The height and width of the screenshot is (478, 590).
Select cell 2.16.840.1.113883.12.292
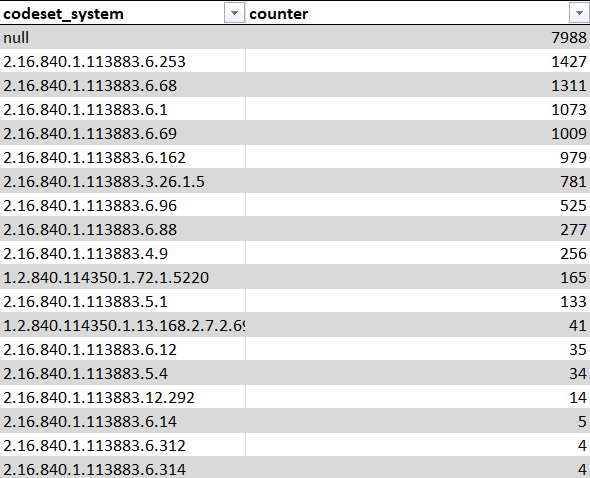(123, 397)
